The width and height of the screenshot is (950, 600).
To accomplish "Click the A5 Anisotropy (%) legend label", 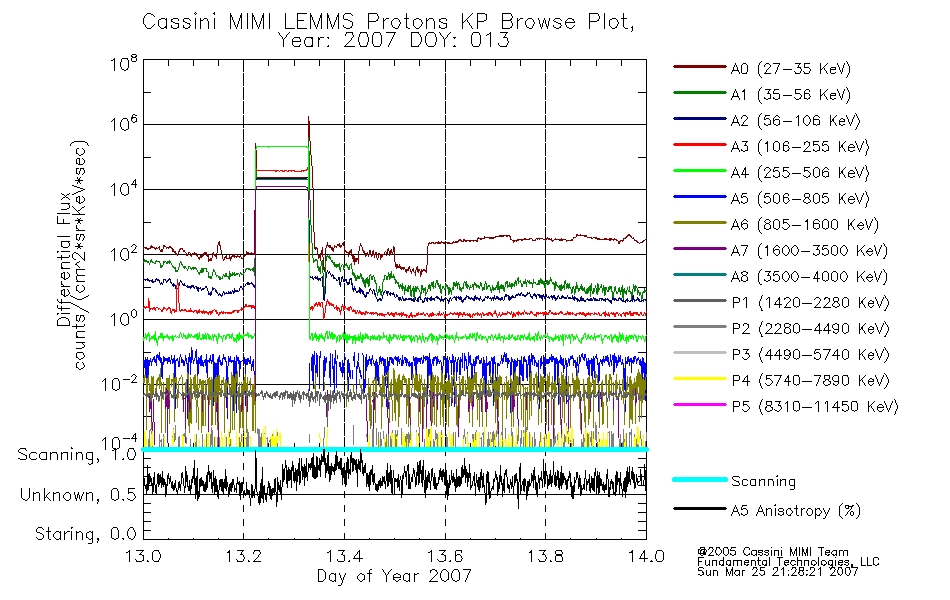I will (796, 511).
